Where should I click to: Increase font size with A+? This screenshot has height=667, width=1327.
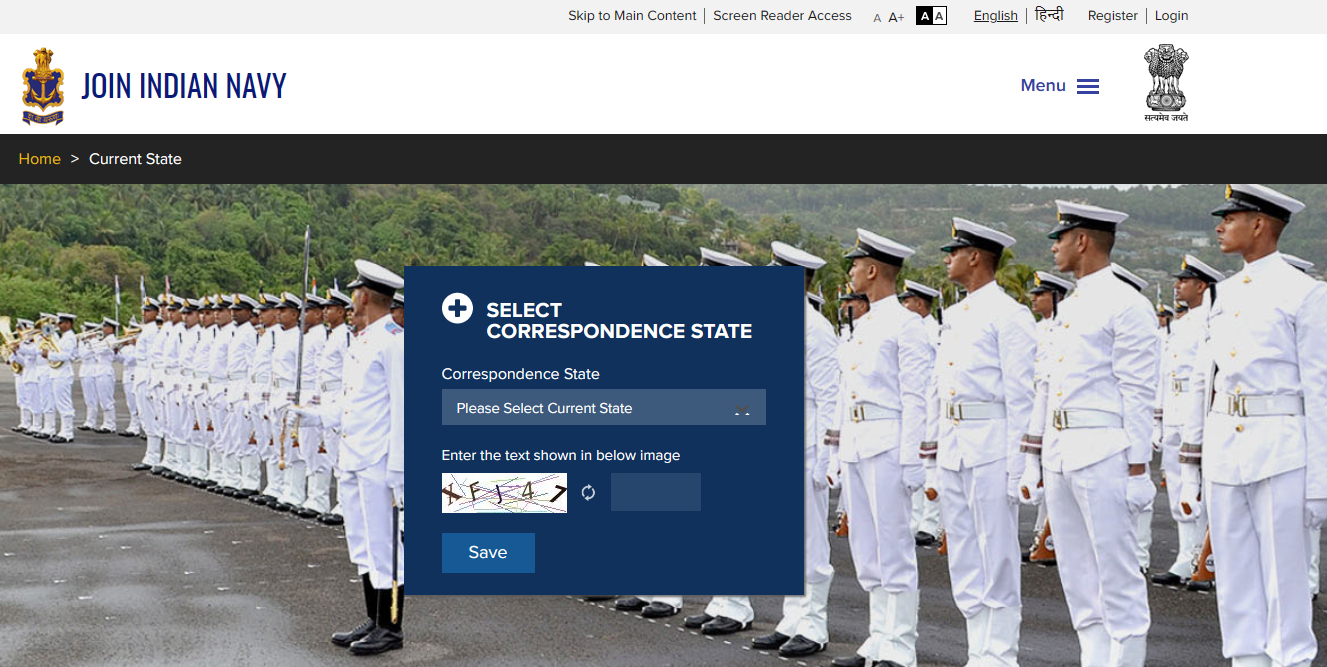[896, 17]
